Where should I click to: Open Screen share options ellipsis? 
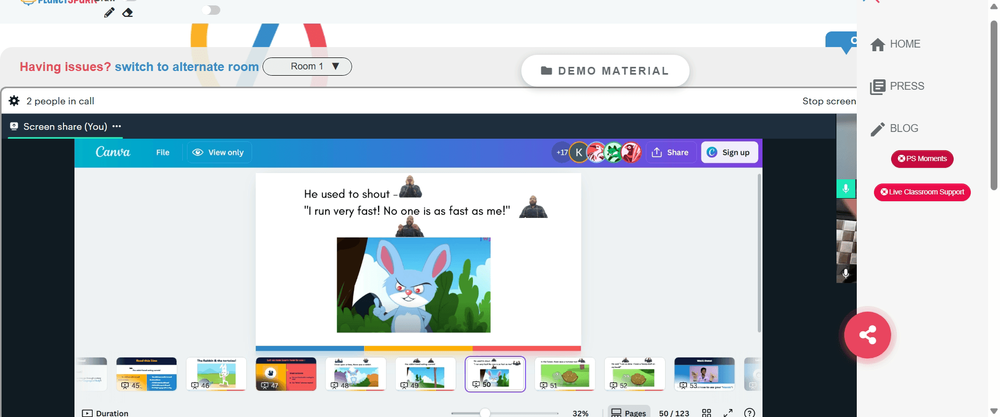pyautogui.click(x=117, y=126)
